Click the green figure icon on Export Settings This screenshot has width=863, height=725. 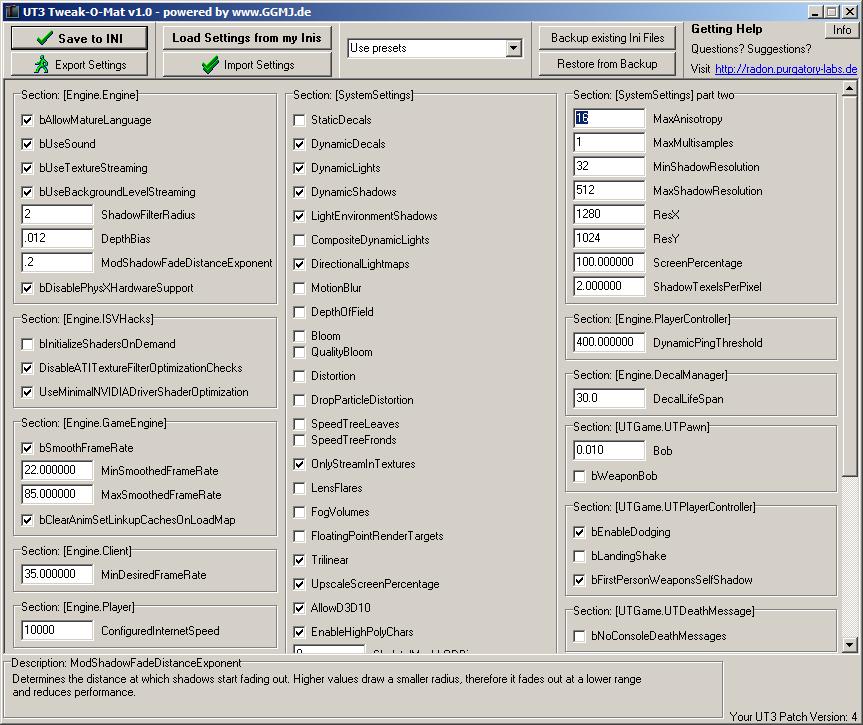click(42, 64)
